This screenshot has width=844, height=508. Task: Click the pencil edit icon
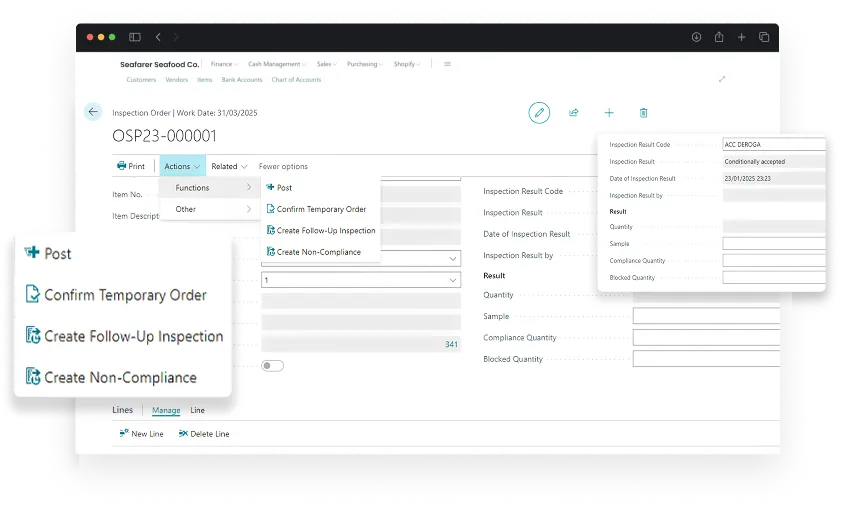pyautogui.click(x=539, y=113)
